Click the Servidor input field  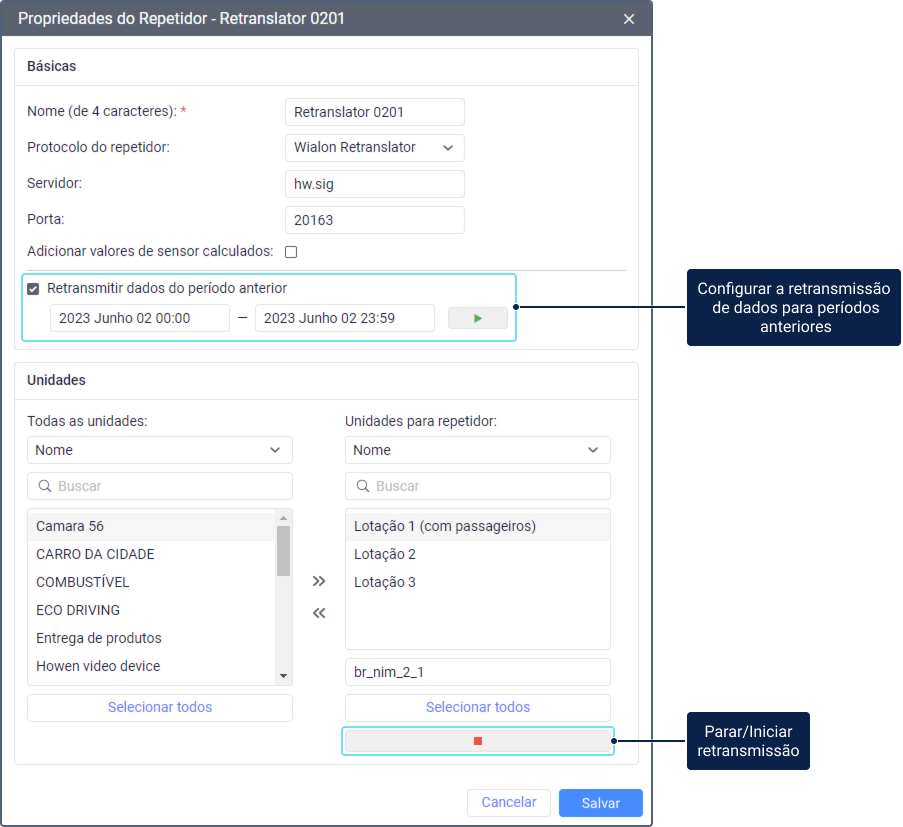tap(374, 184)
